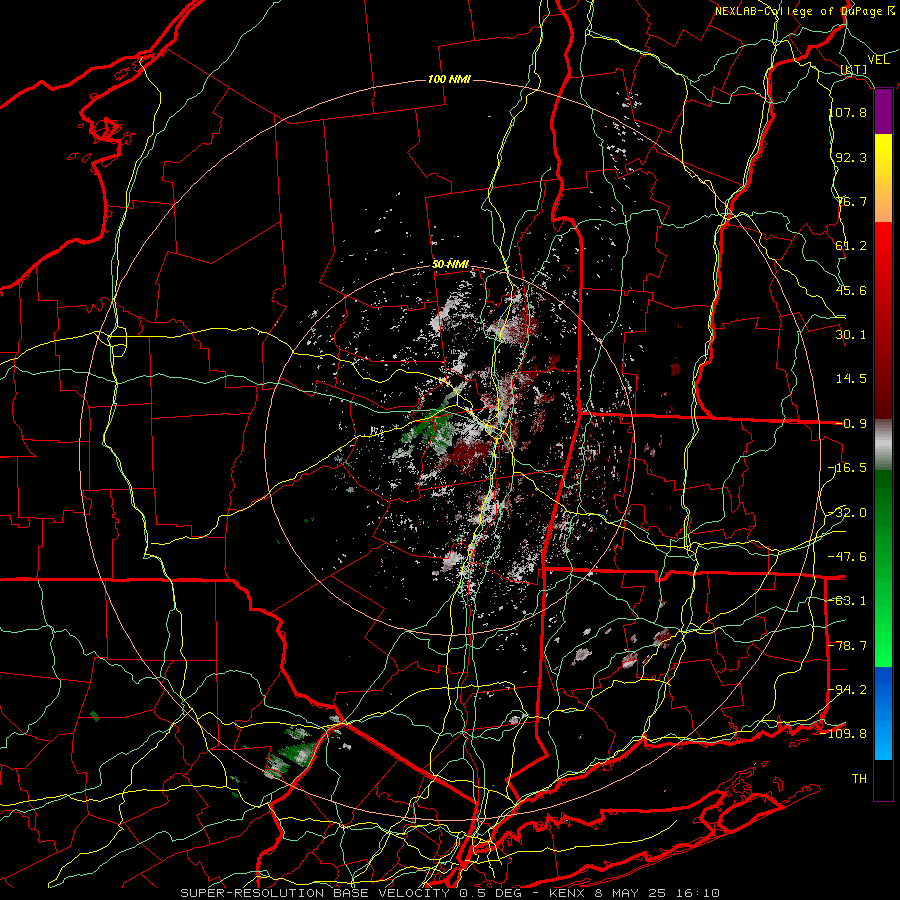Click the 76.7 velocity scale value

[851, 201]
